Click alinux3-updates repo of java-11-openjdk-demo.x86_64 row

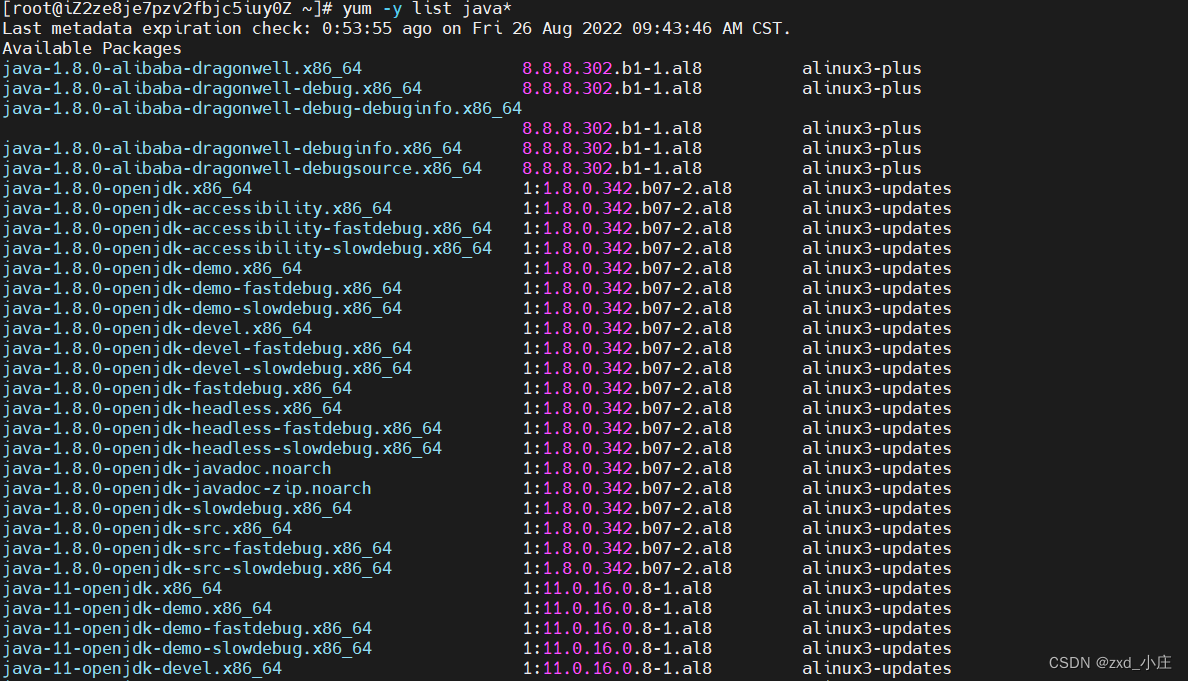[x=877, y=609]
